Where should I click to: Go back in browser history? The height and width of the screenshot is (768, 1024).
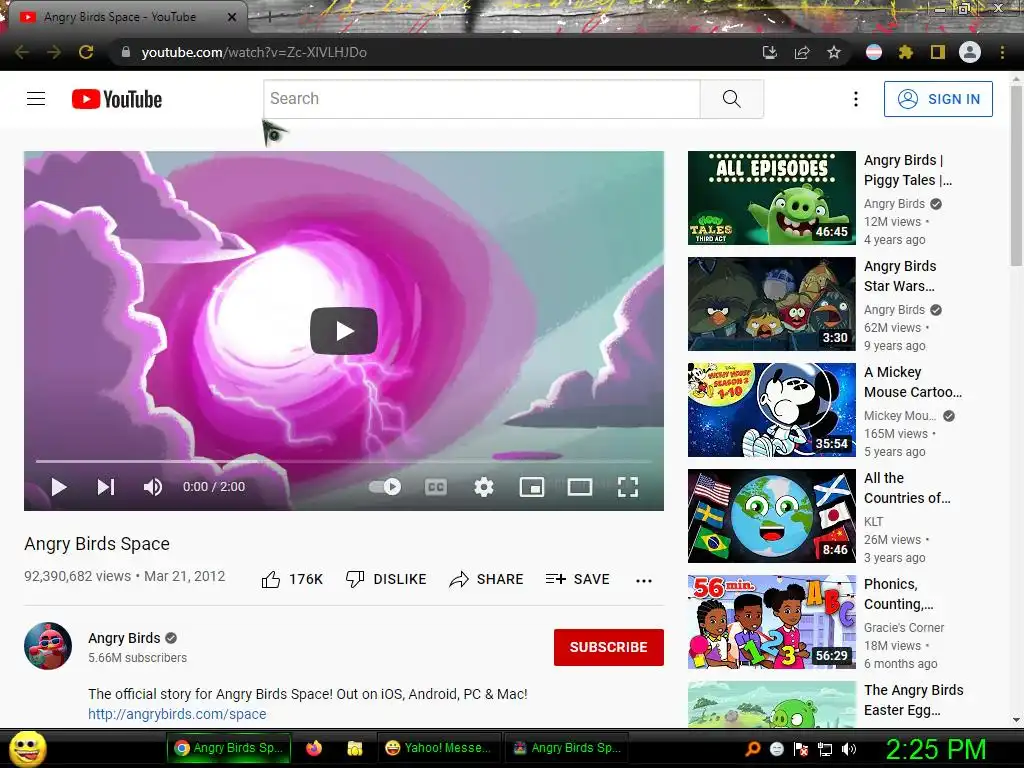point(22,52)
